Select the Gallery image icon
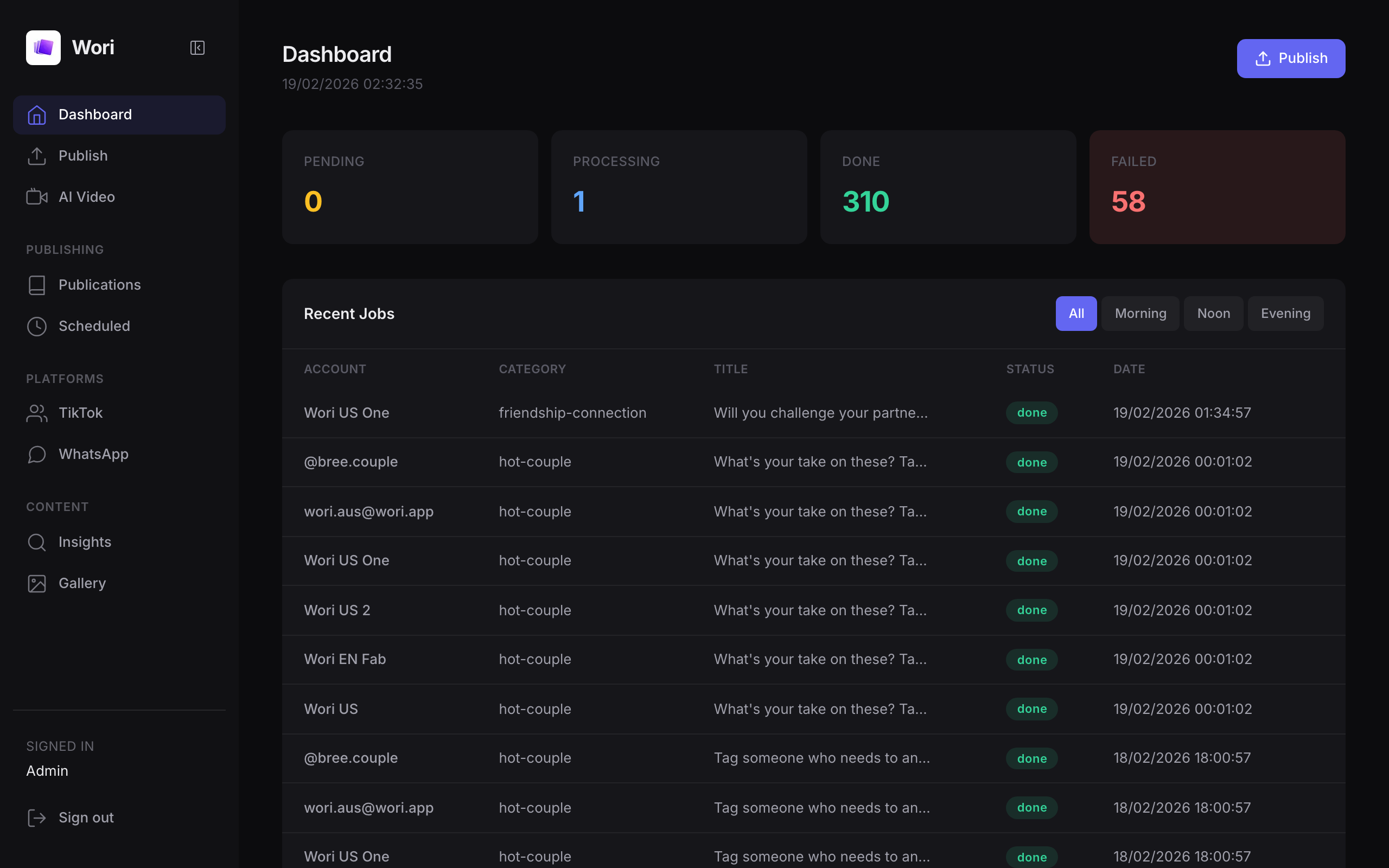 click(37, 583)
